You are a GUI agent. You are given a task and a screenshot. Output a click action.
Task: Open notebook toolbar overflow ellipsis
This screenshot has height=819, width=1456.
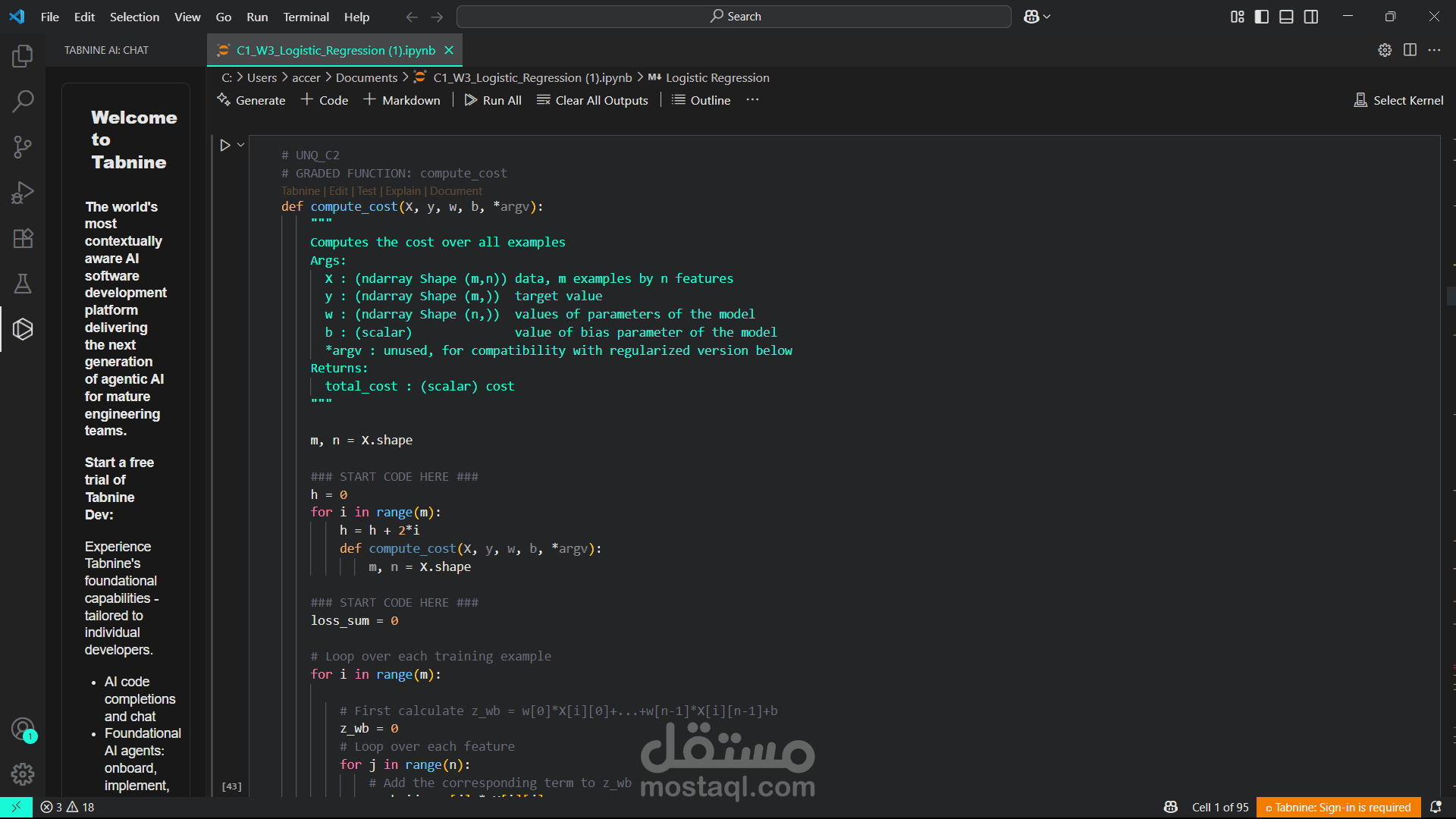(x=752, y=100)
